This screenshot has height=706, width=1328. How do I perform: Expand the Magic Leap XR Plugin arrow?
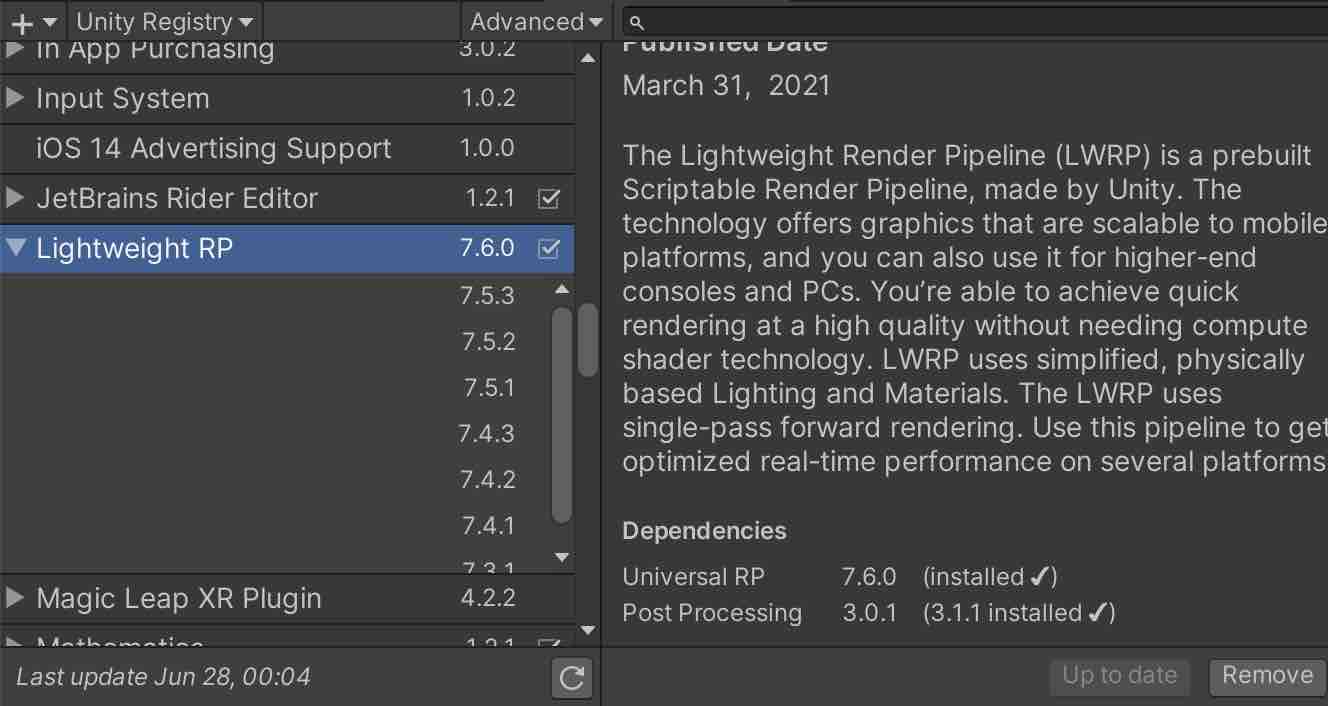14,598
